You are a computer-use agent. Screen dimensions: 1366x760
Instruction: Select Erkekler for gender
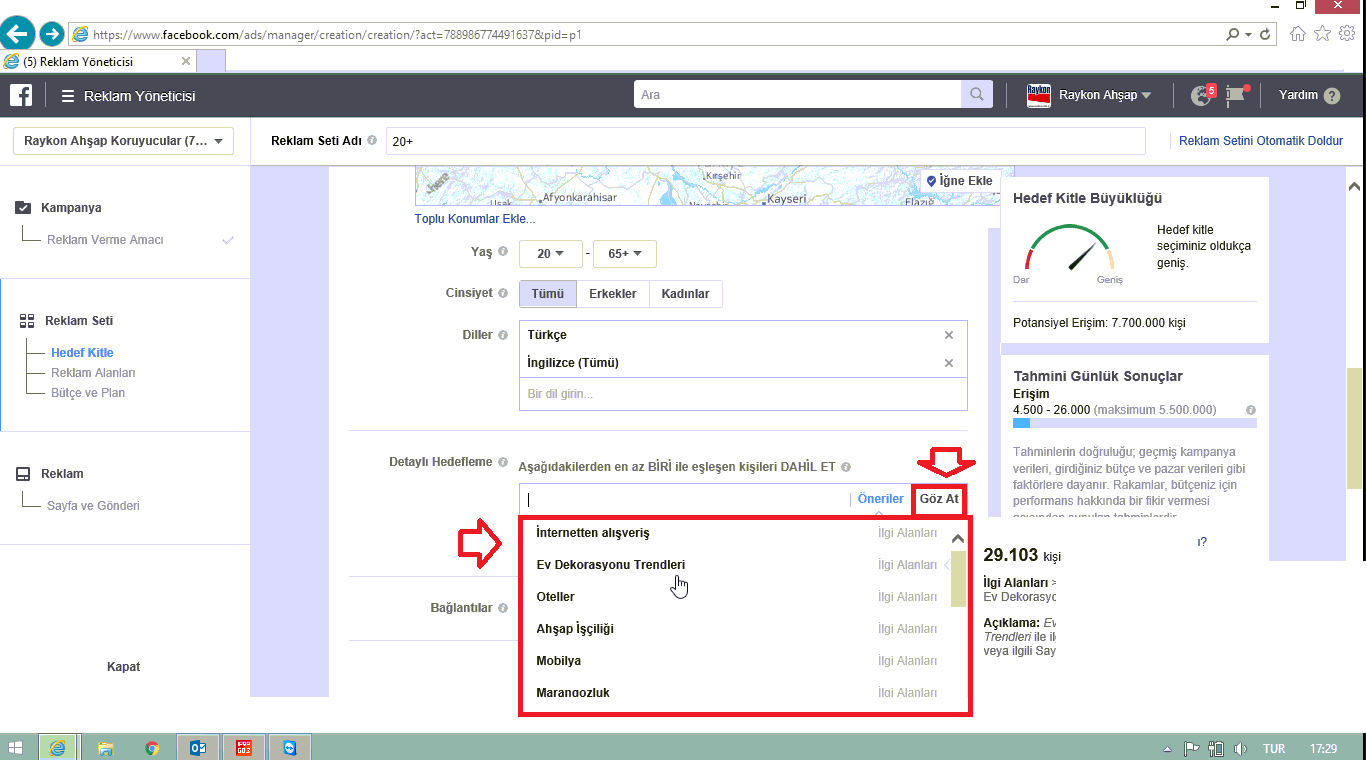click(613, 294)
